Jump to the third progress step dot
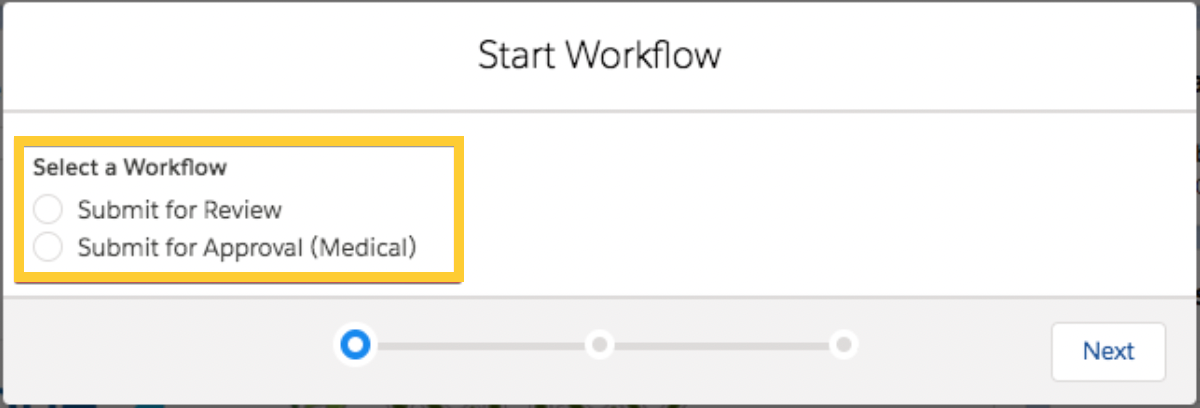1200x408 pixels. 844,345
